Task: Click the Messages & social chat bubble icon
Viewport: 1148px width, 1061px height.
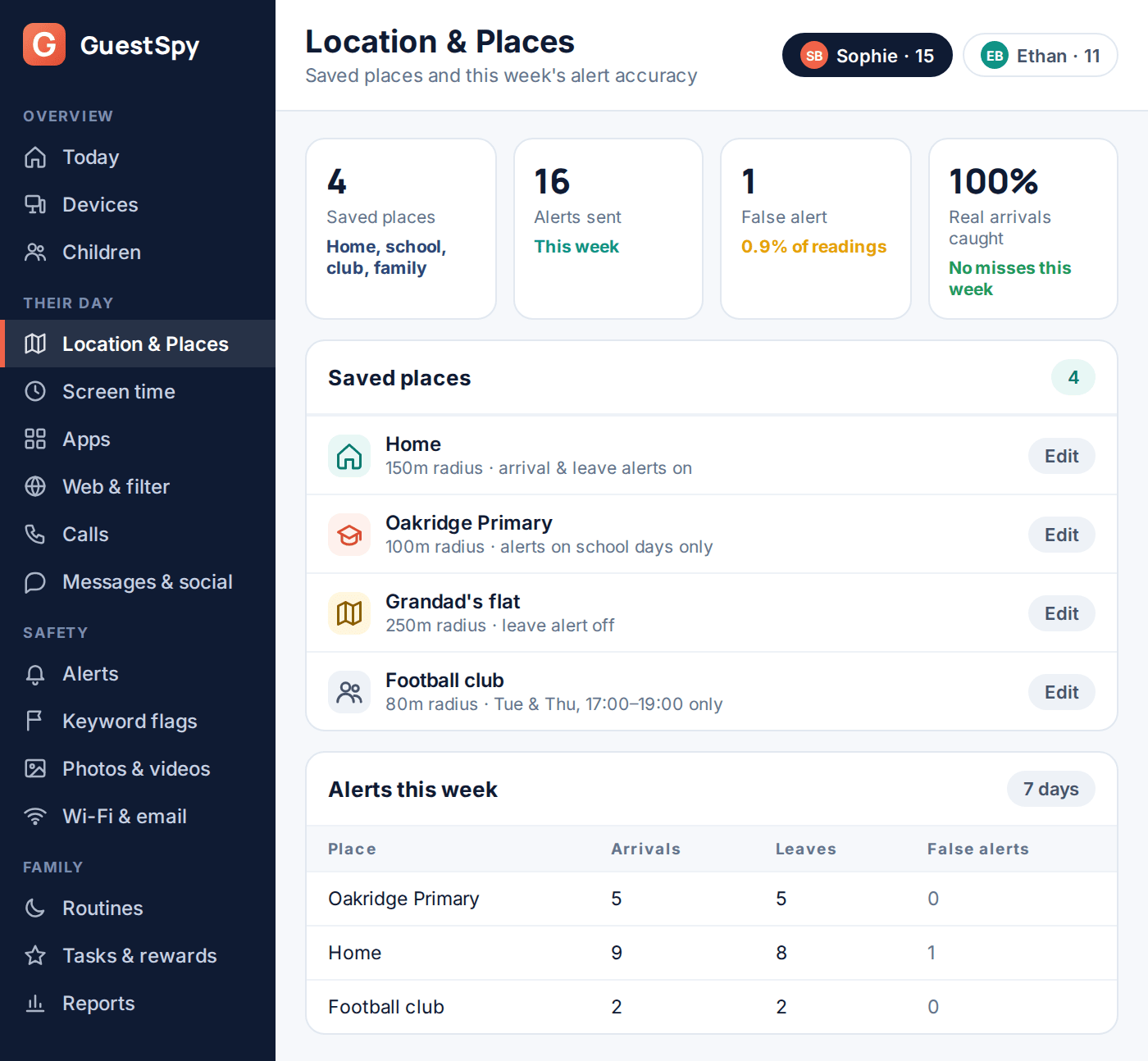Action: tap(35, 582)
